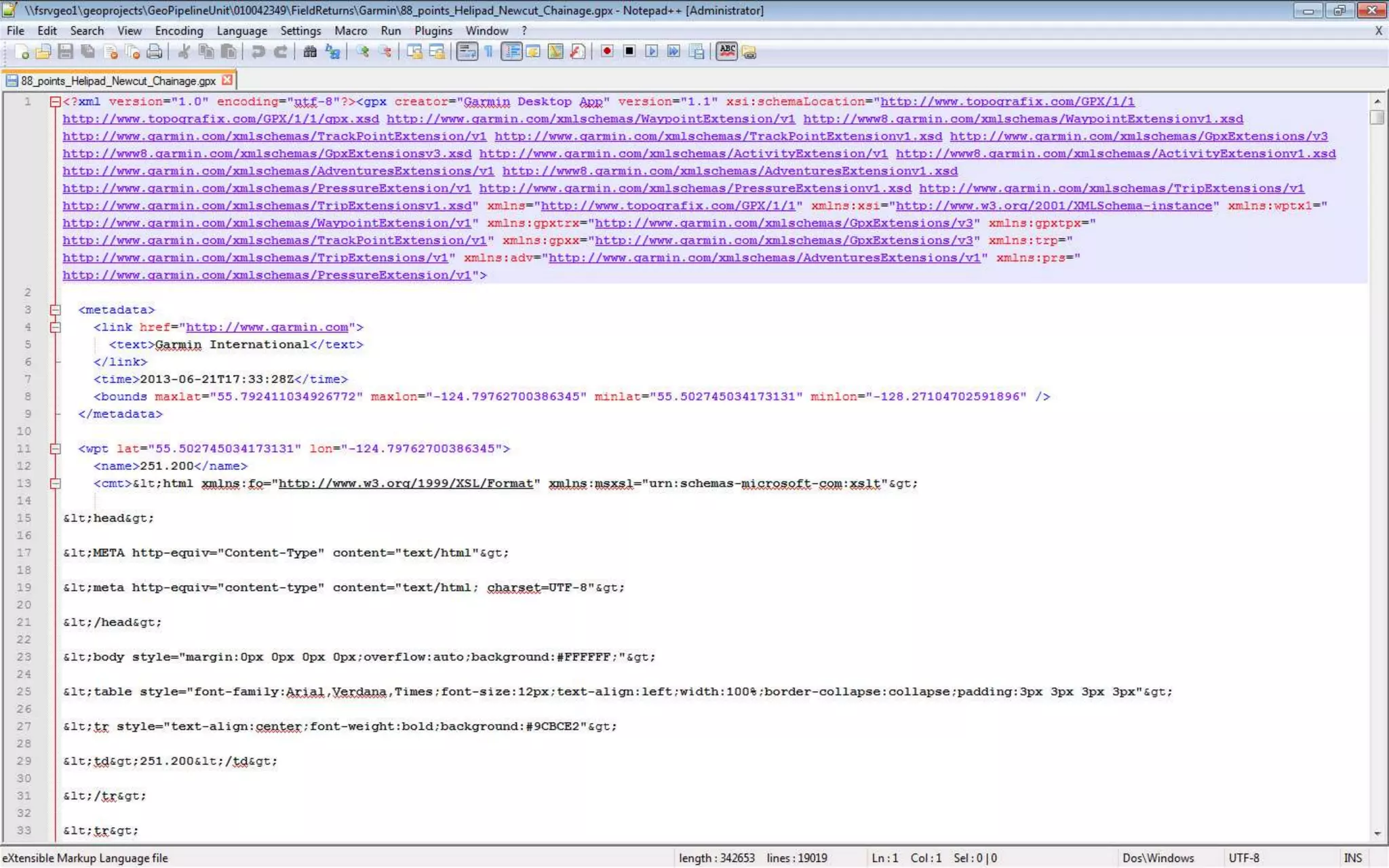
Task: Click the Open file folder icon
Action: (43, 52)
